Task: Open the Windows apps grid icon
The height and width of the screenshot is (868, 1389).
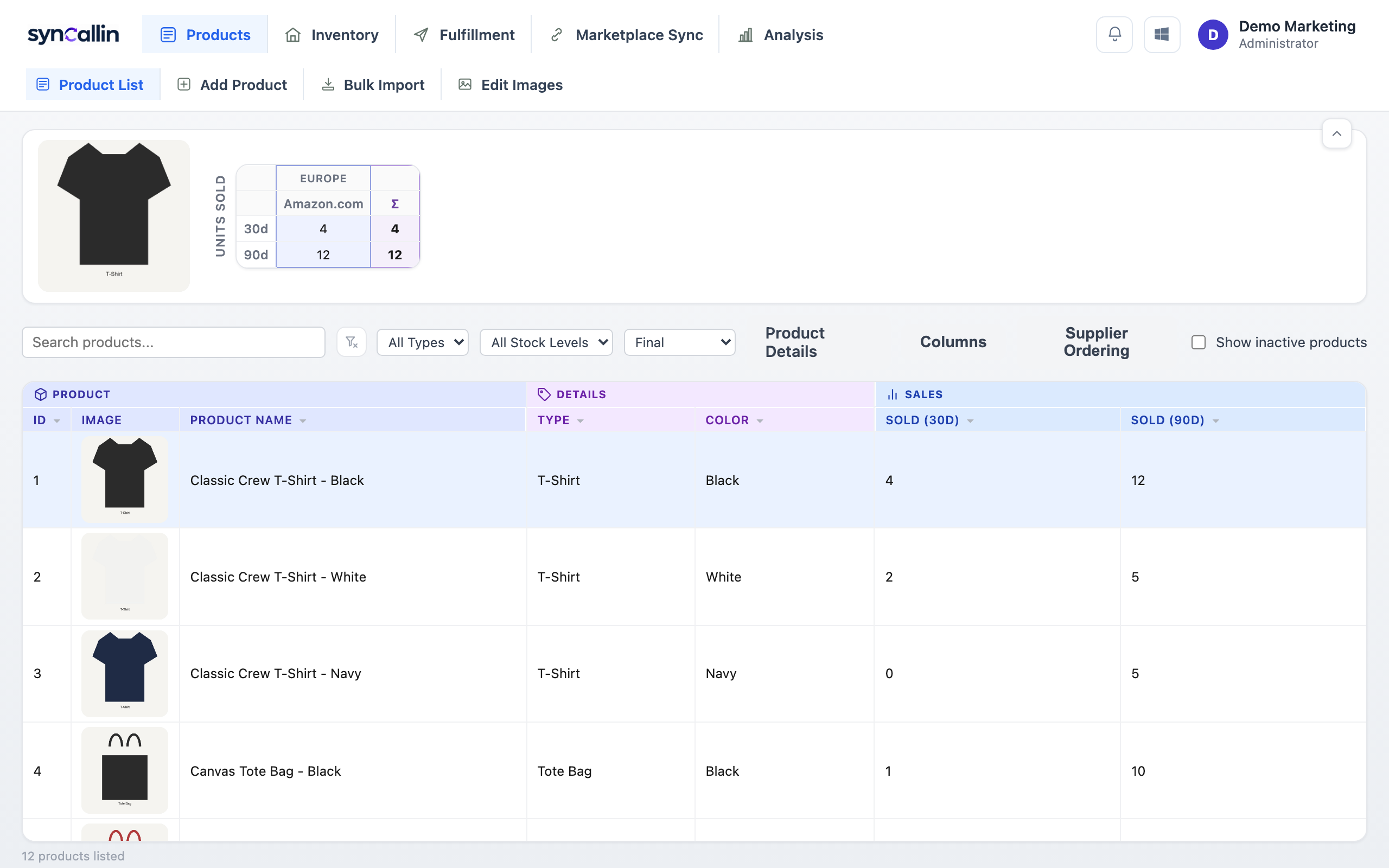Action: [x=1162, y=34]
